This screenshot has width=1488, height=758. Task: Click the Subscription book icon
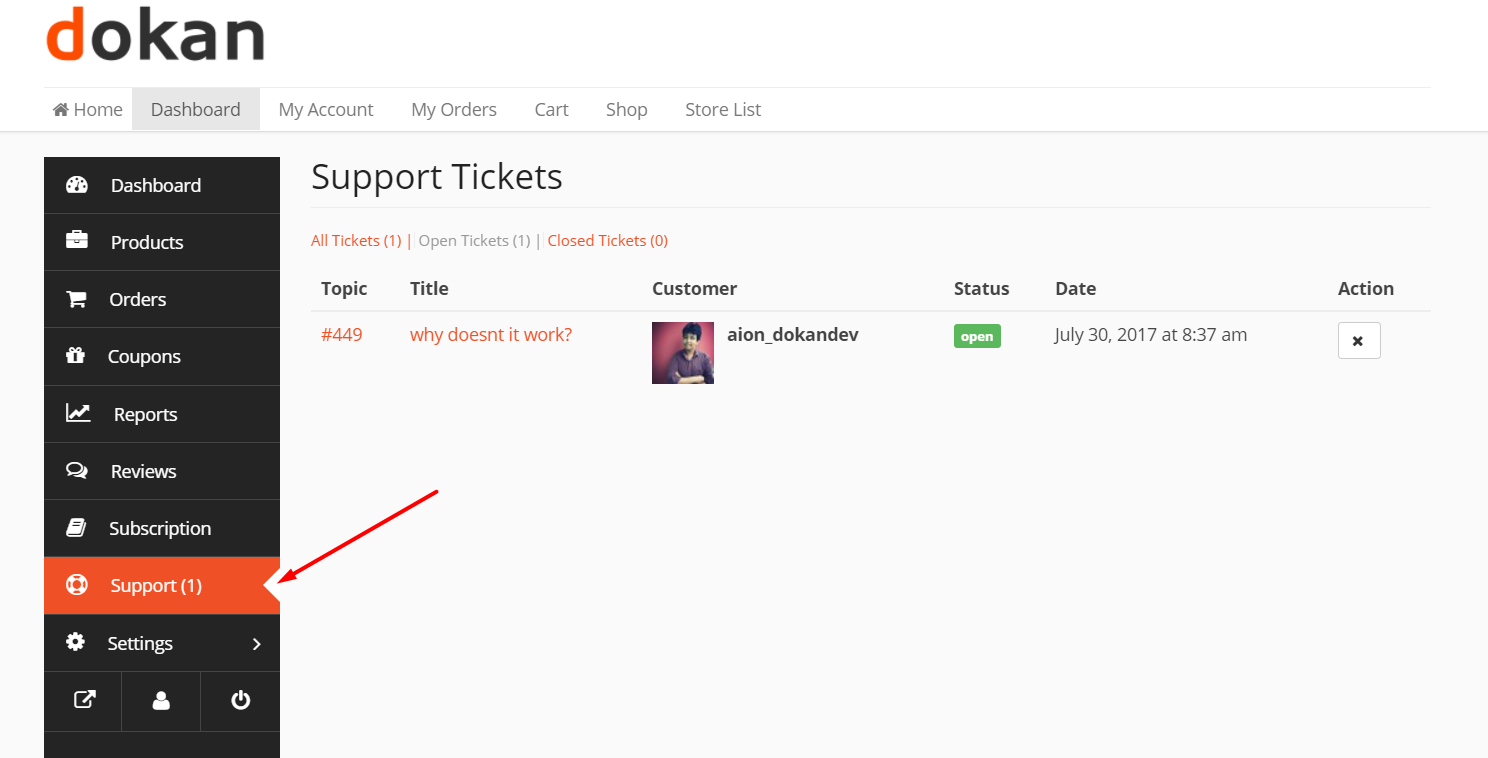point(76,528)
